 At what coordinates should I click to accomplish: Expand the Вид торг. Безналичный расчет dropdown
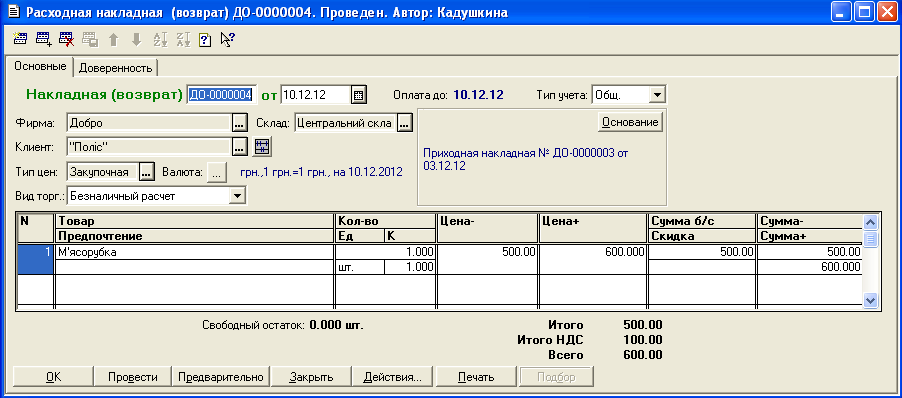tap(237, 196)
